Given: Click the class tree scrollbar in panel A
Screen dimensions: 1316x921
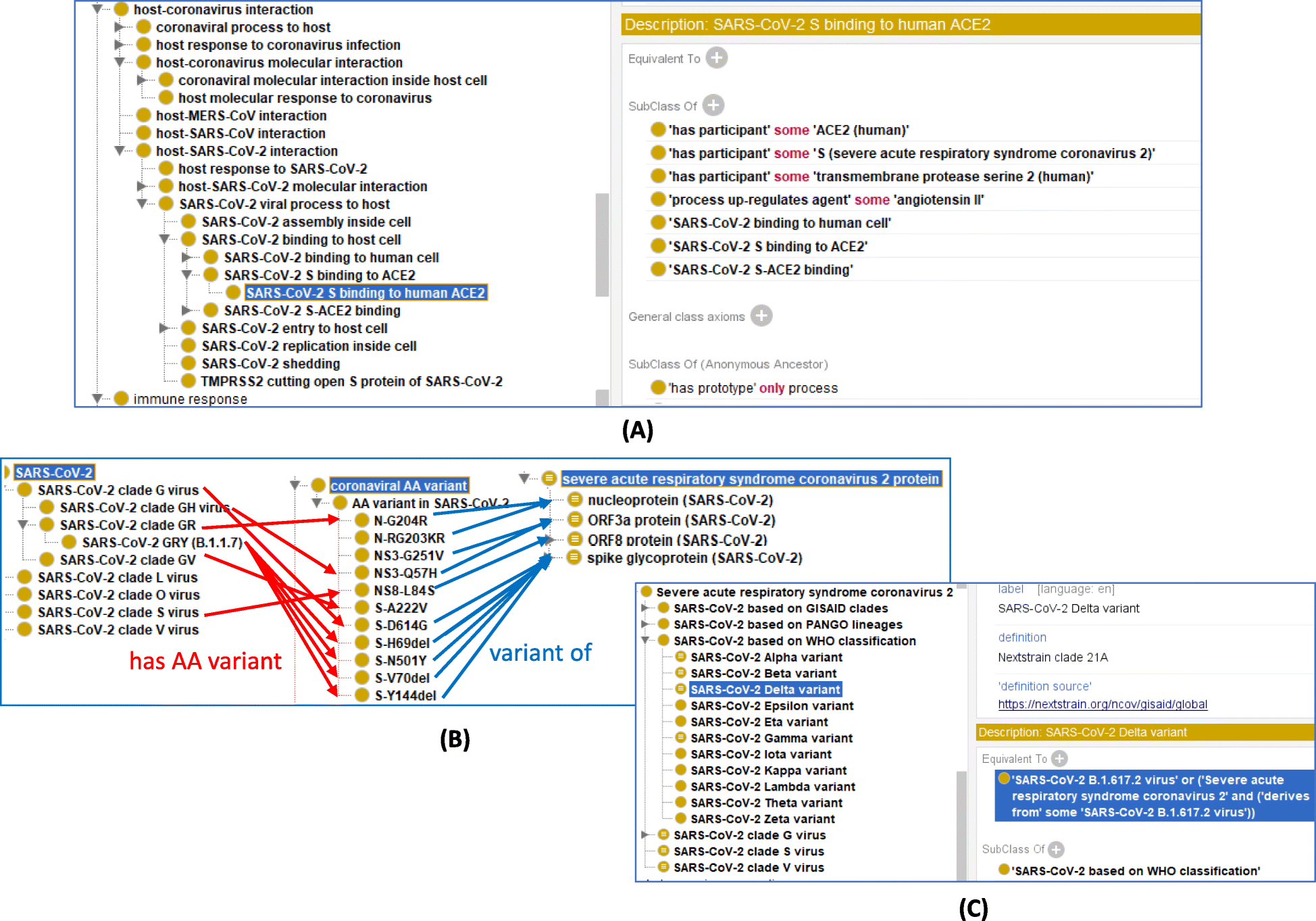Looking at the screenshot, I should [602, 245].
